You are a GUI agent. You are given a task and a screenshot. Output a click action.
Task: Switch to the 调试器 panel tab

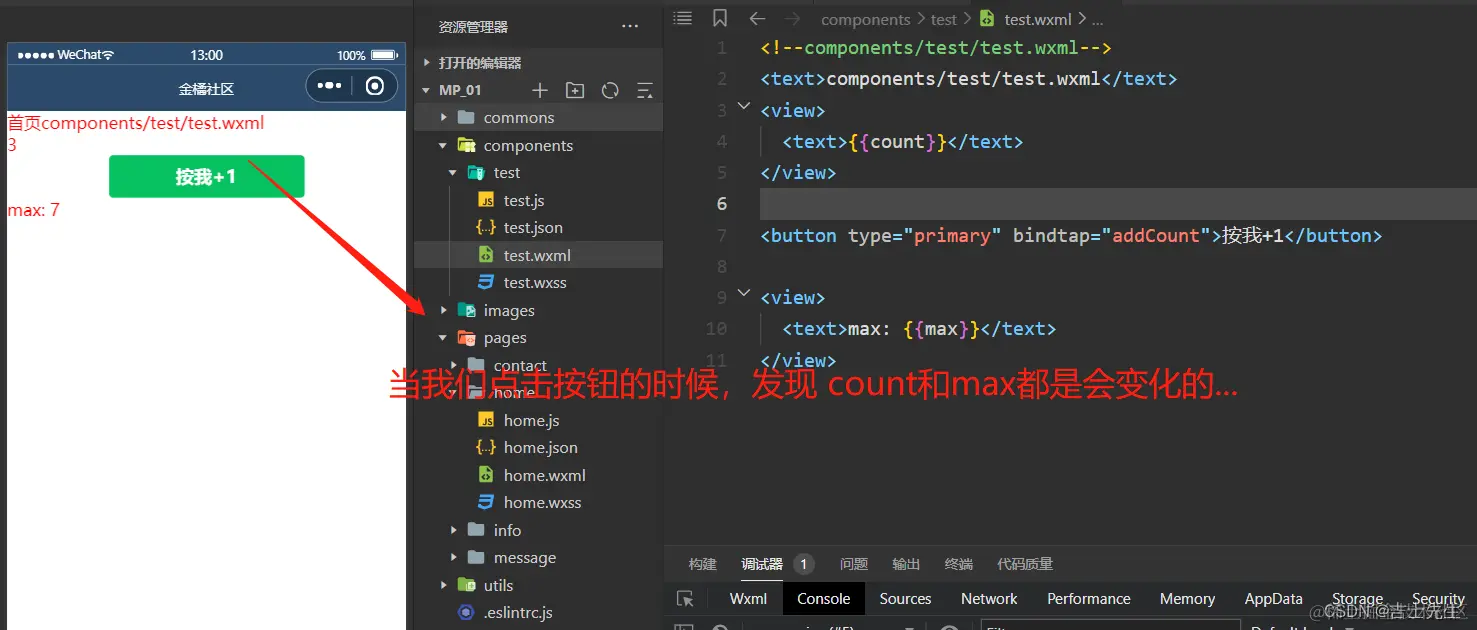pyautogui.click(x=762, y=564)
